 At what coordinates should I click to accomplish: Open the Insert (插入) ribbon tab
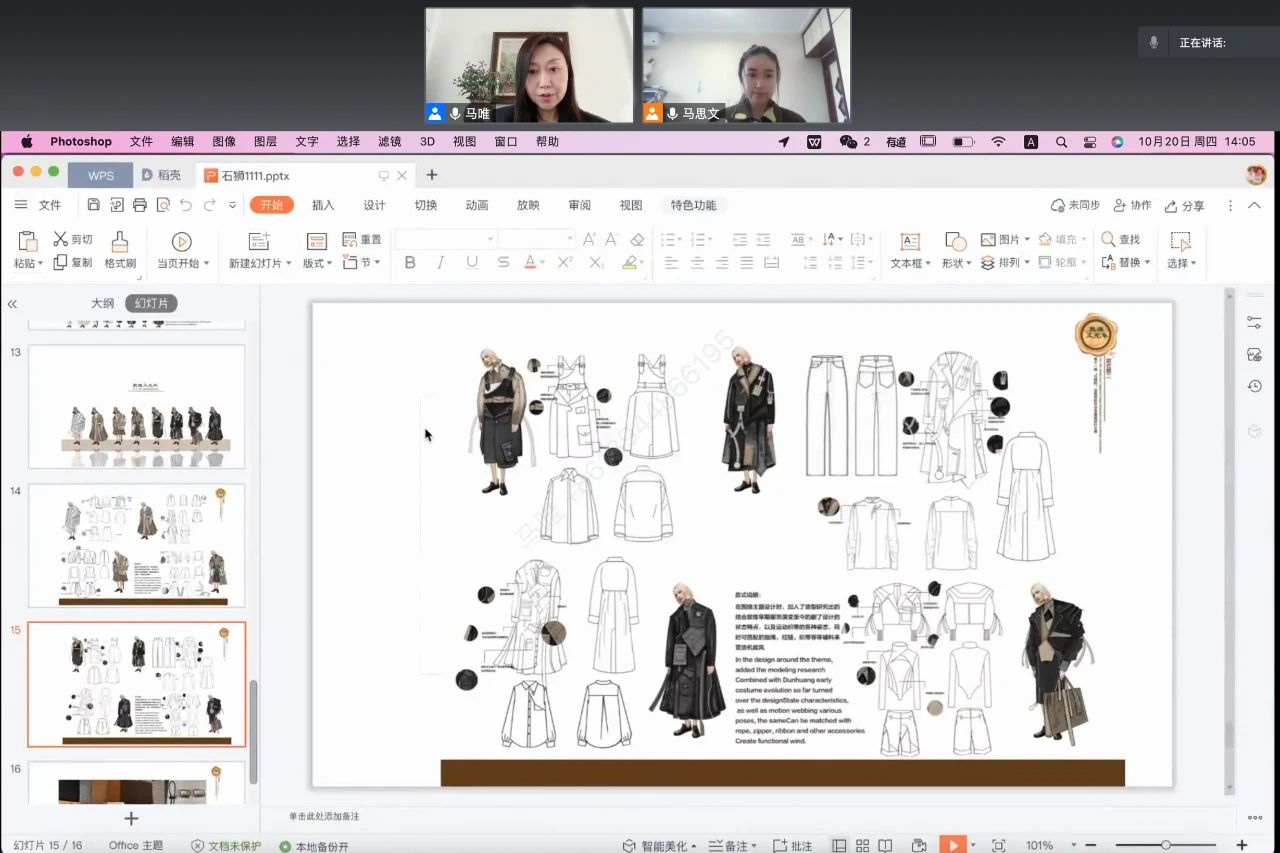323,205
